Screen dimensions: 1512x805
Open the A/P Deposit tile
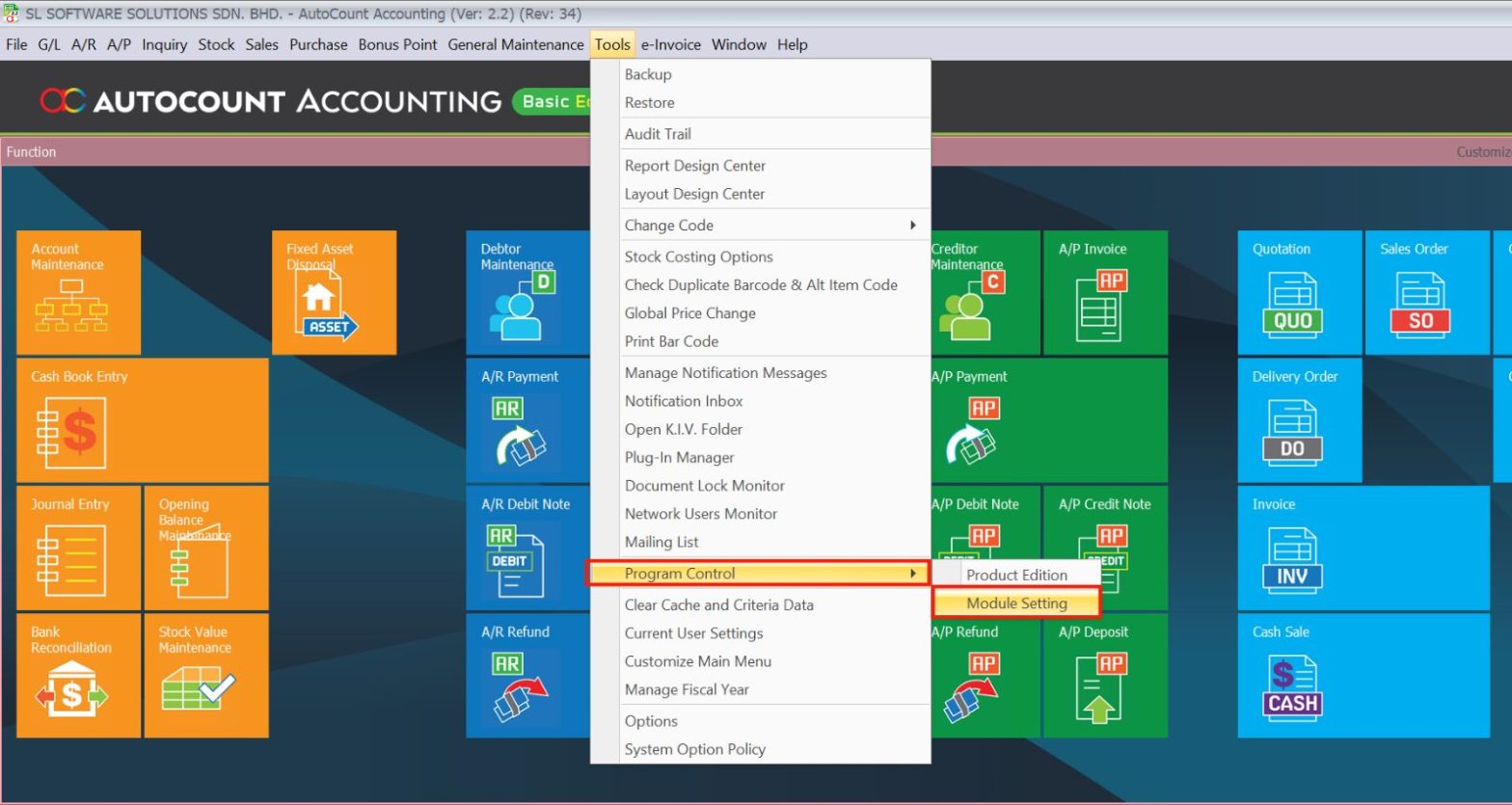[x=1106, y=676]
